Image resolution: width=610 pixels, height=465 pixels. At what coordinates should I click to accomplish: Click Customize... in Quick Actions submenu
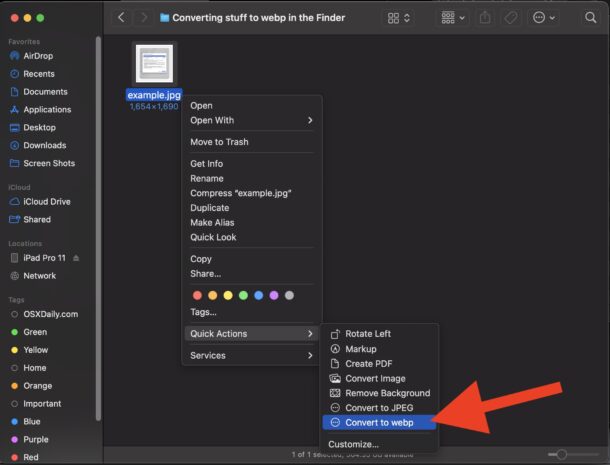pyautogui.click(x=353, y=444)
